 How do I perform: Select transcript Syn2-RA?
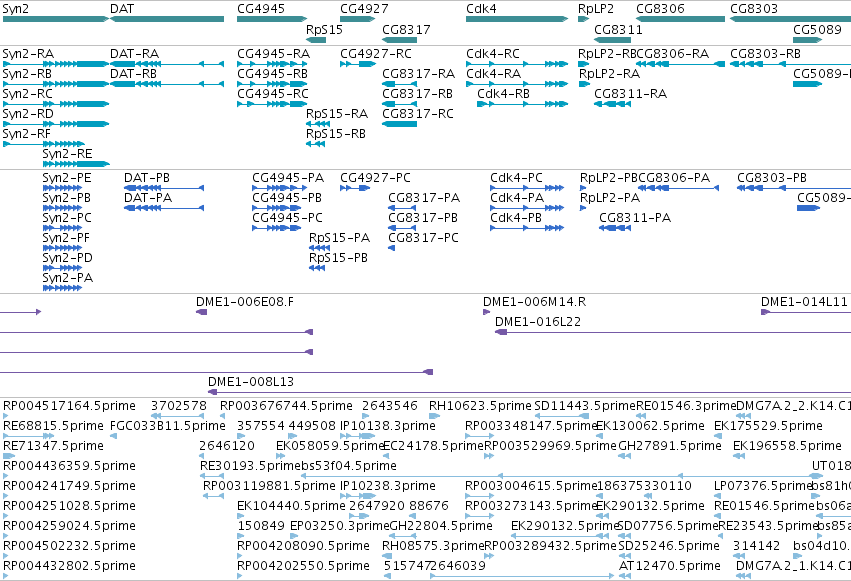click(28, 54)
